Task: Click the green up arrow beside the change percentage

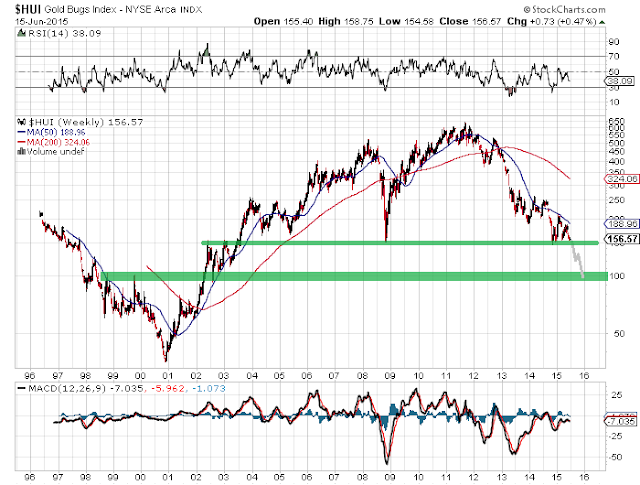Action: (602, 22)
